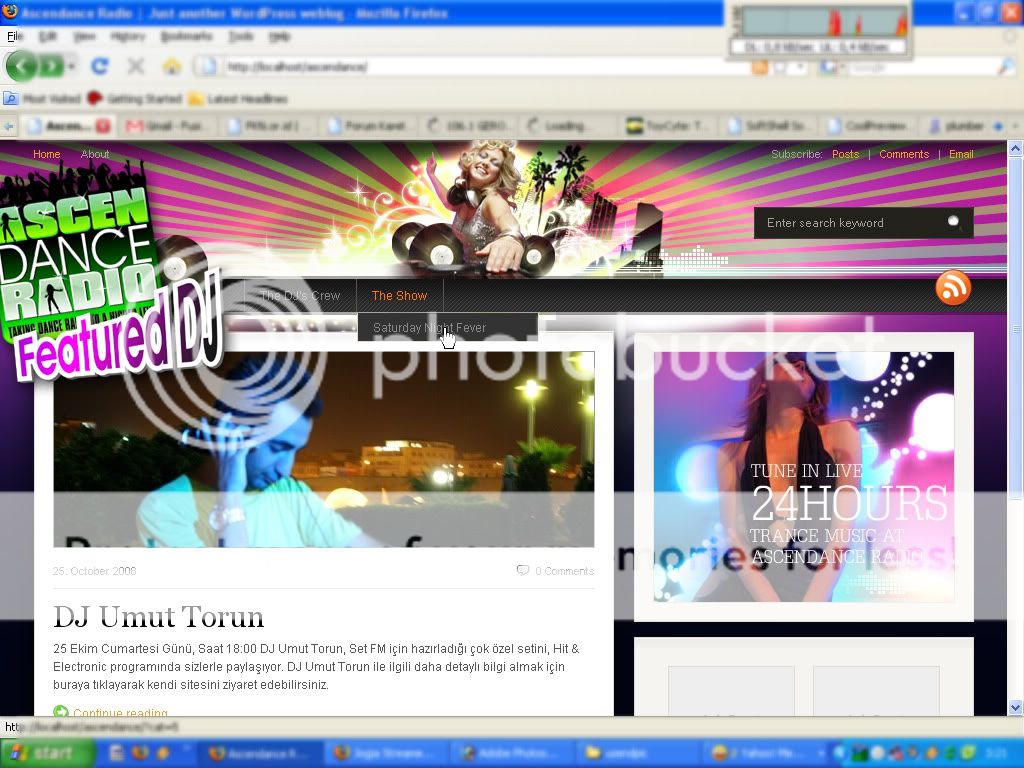
Task: Open the Getting Started bookmark
Action: (135, 99)
